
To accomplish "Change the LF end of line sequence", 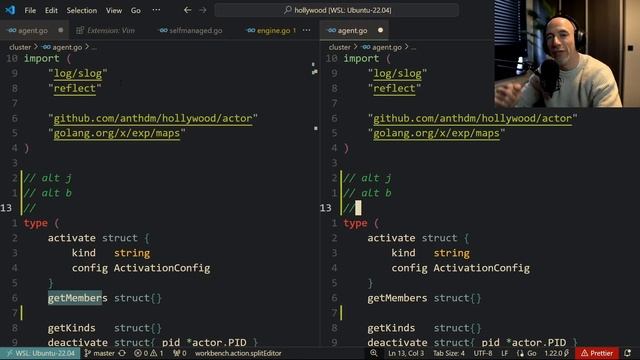I will click(504, 353).
